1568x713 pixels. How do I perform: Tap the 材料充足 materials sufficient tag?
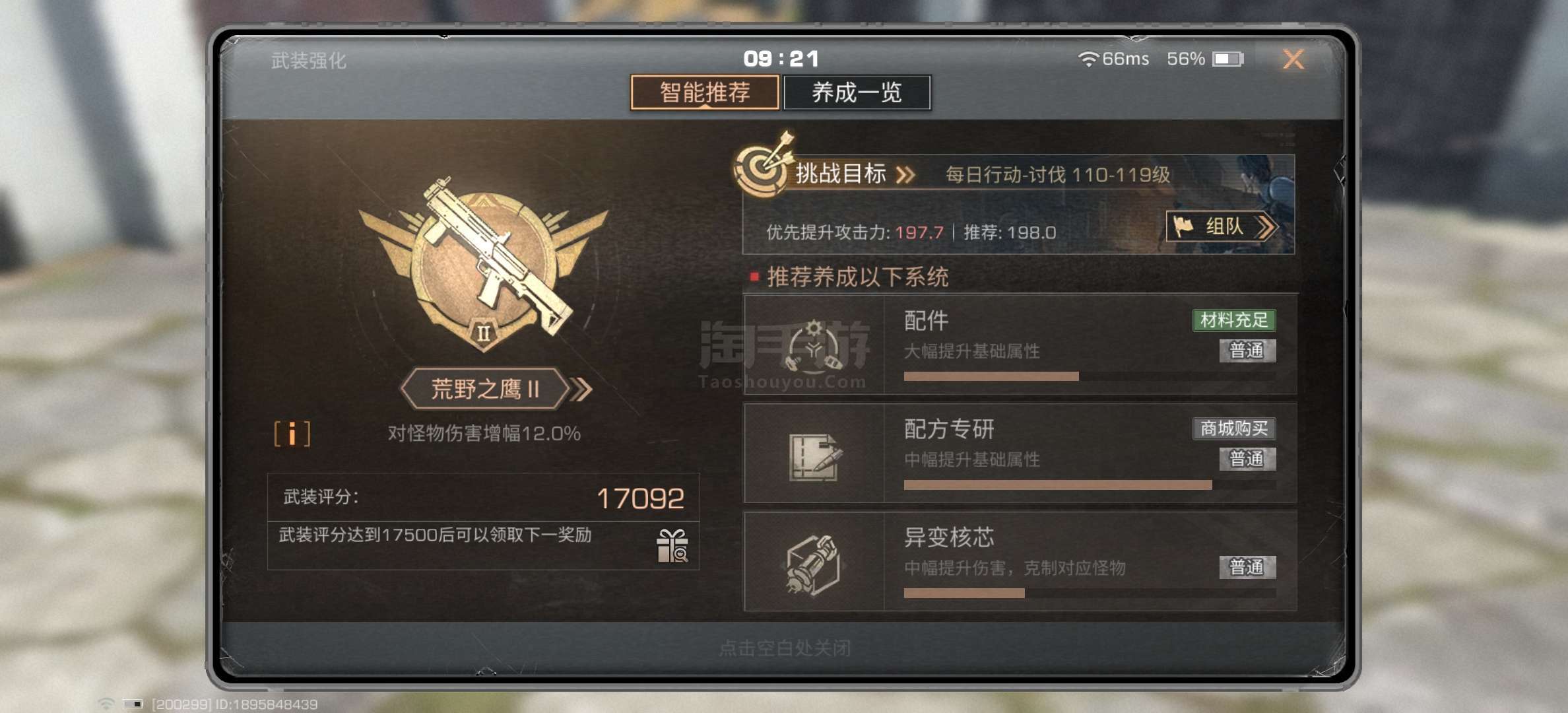click(x=1234, y=320)
